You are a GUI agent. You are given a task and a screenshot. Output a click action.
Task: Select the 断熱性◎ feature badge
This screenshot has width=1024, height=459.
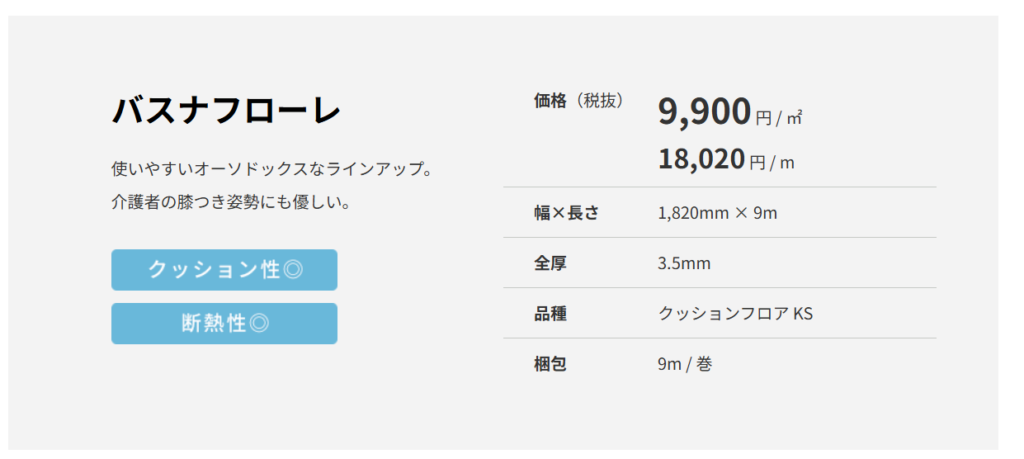click(x=224, y=323)
